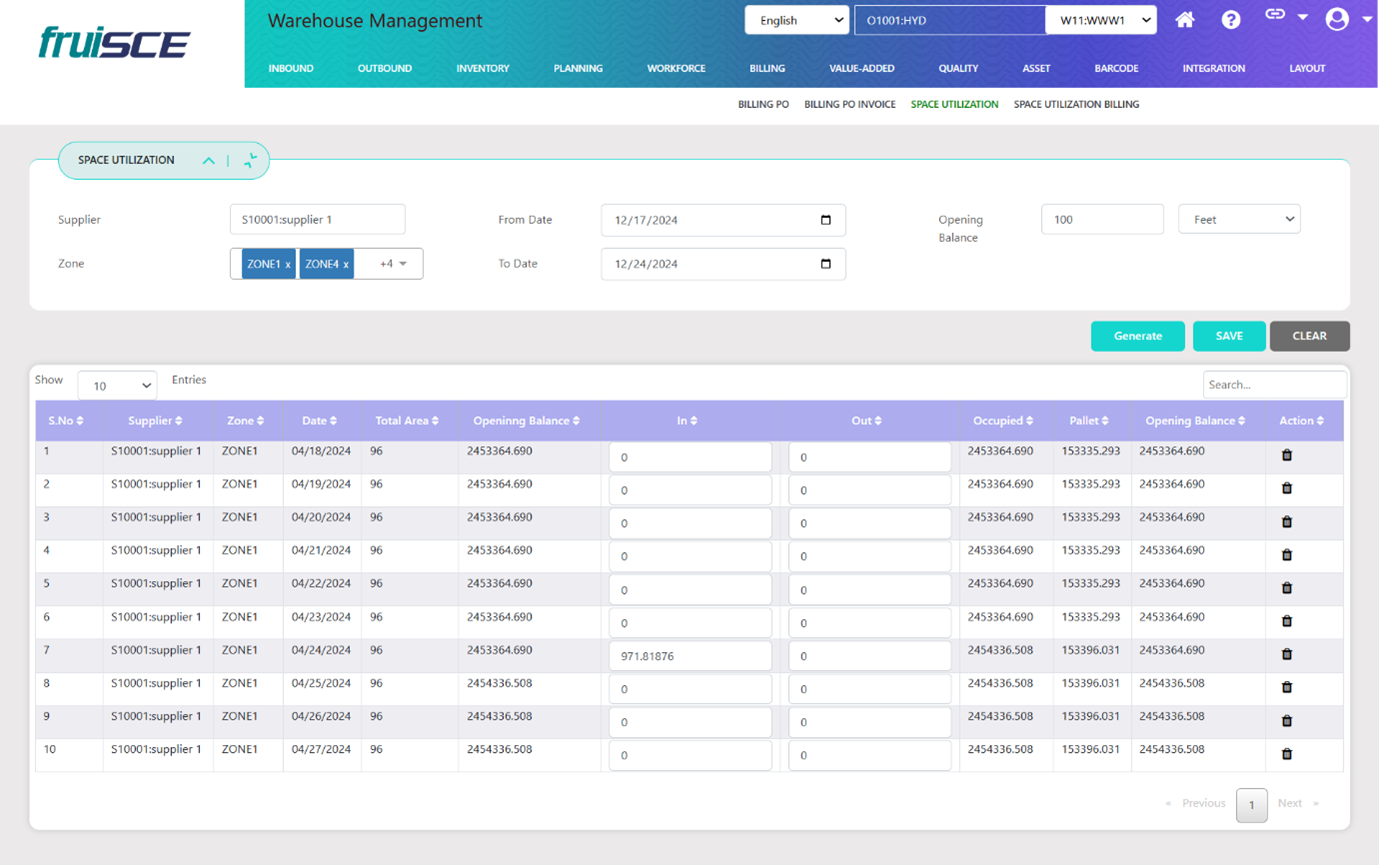
Task: Click the From Date calendar picker icon
Action: (x=825, y=220)
